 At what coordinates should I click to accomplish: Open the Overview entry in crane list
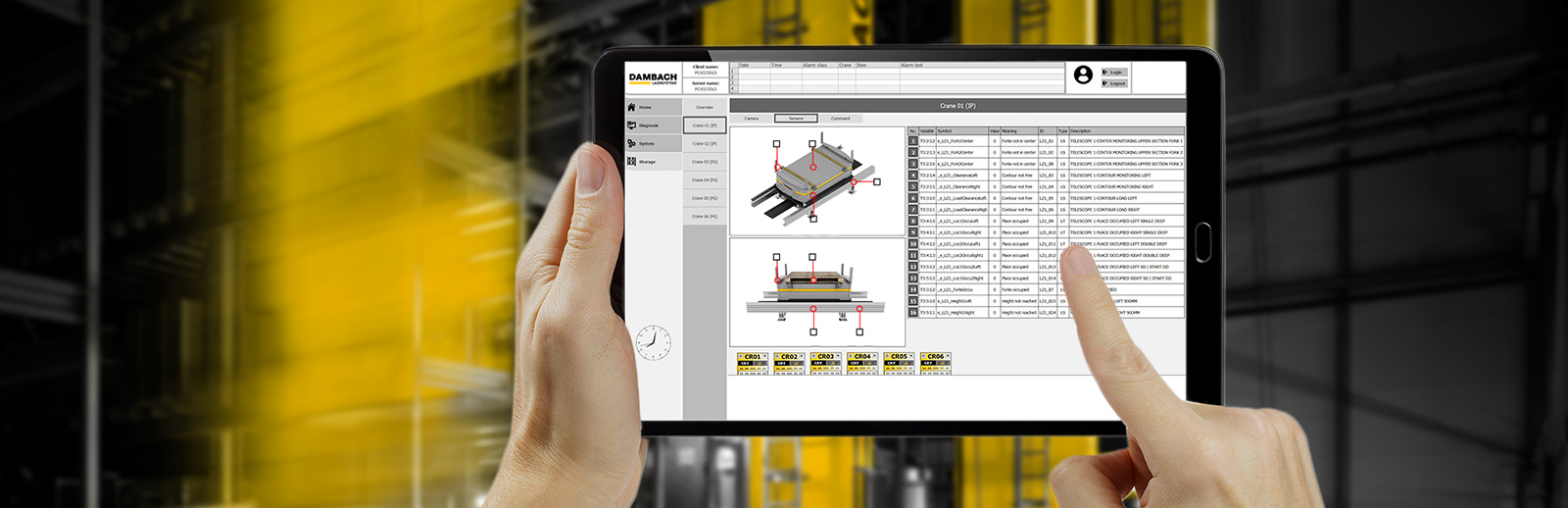click(705, 107)
